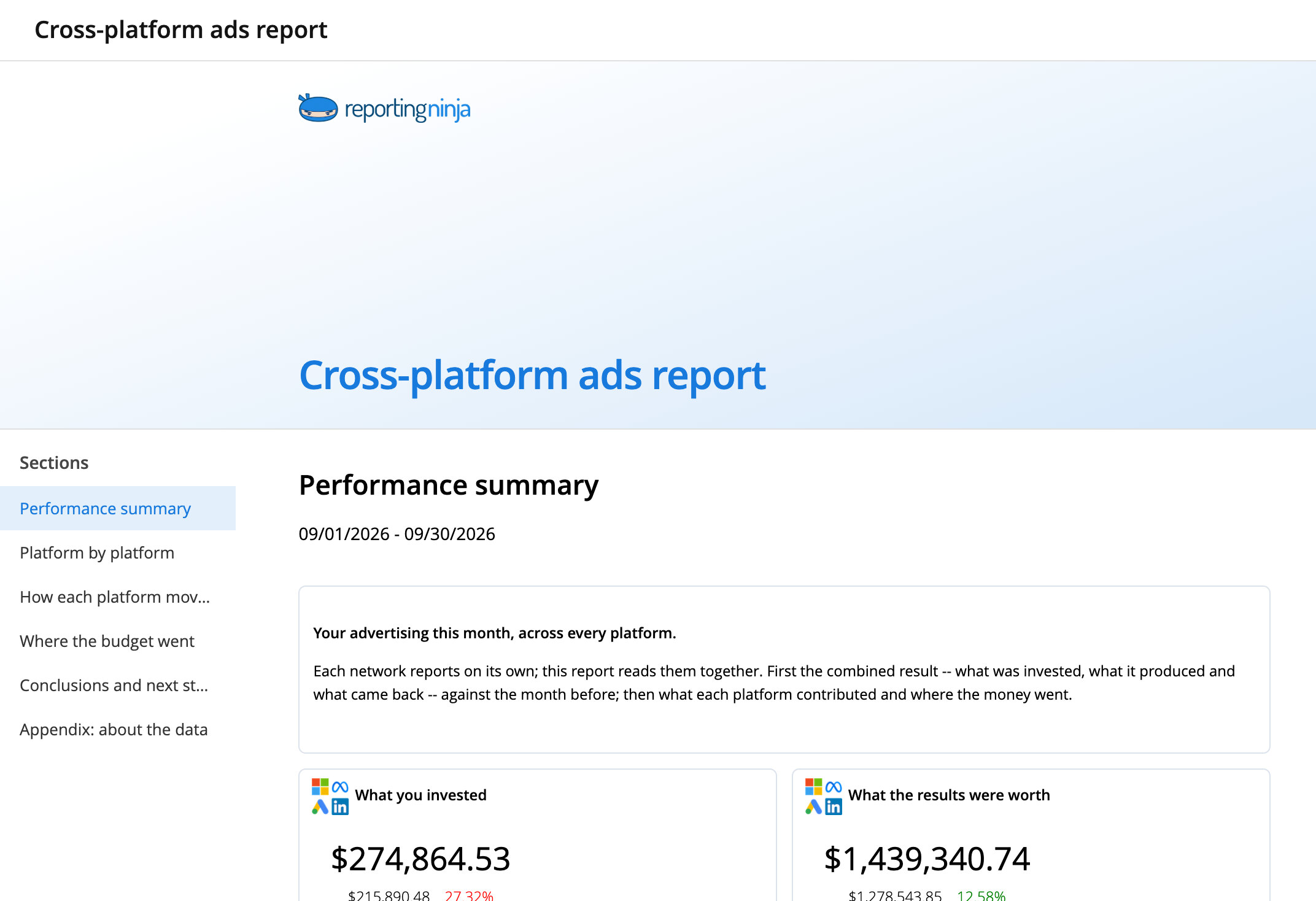Navigate to Where the budget went
Screen dimensions: 1316x901
[x=118, y=641]
